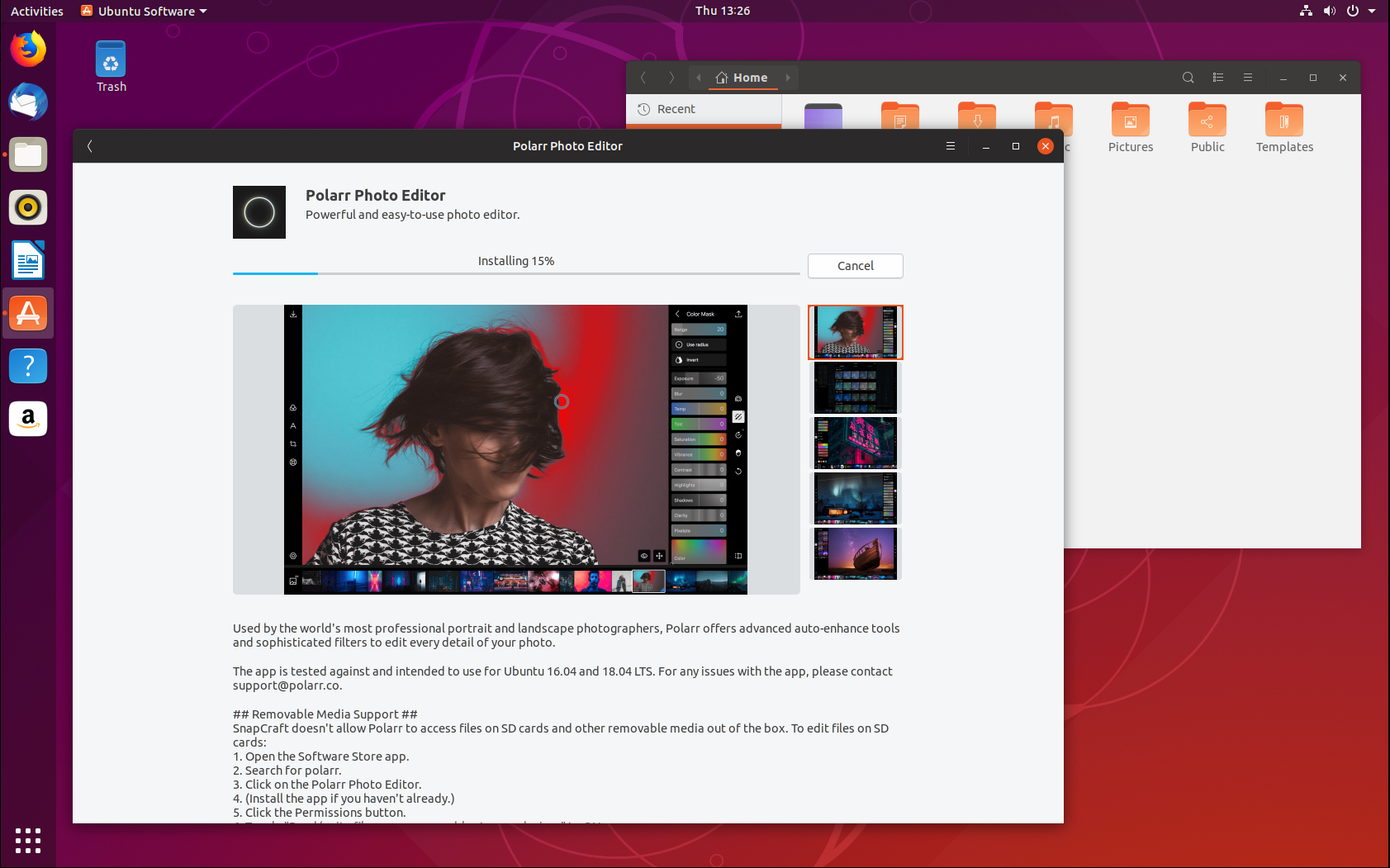Open the system status menu arrow

1372,11
